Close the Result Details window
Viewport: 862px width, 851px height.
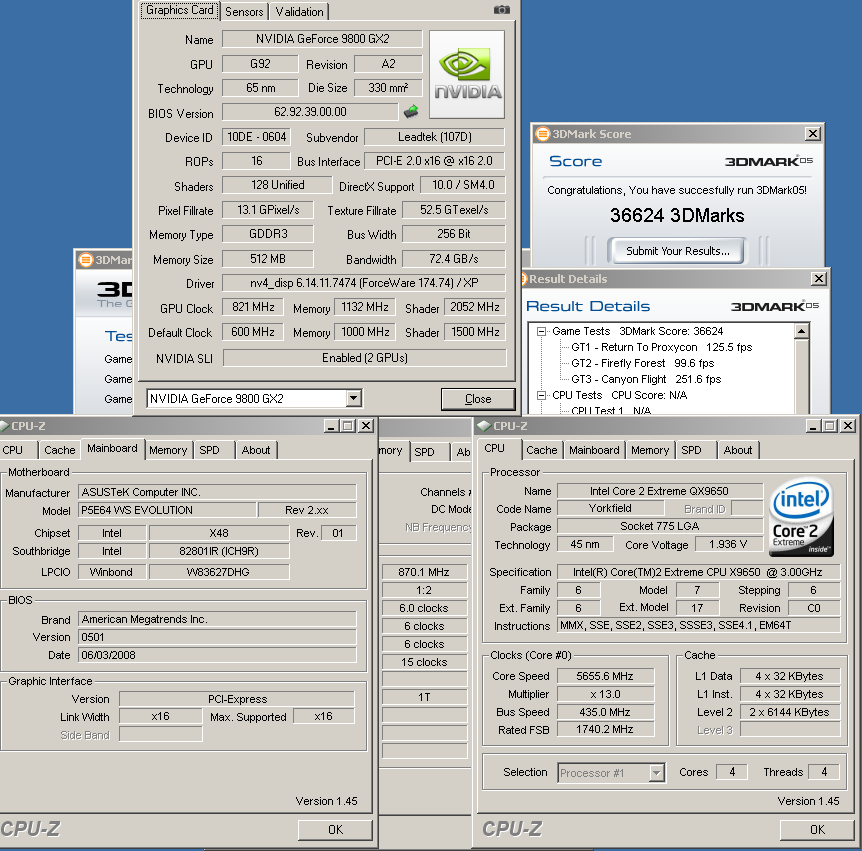[x=819, y=279]
